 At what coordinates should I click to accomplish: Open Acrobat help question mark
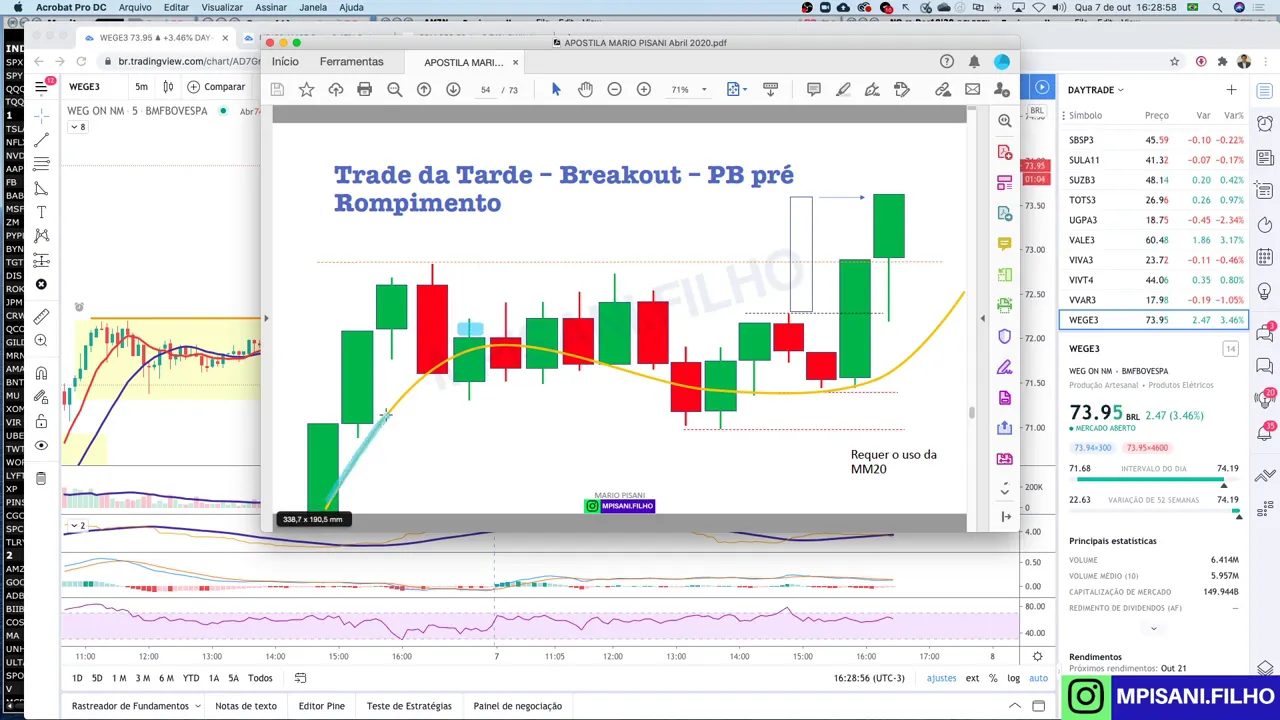(947, 62)
